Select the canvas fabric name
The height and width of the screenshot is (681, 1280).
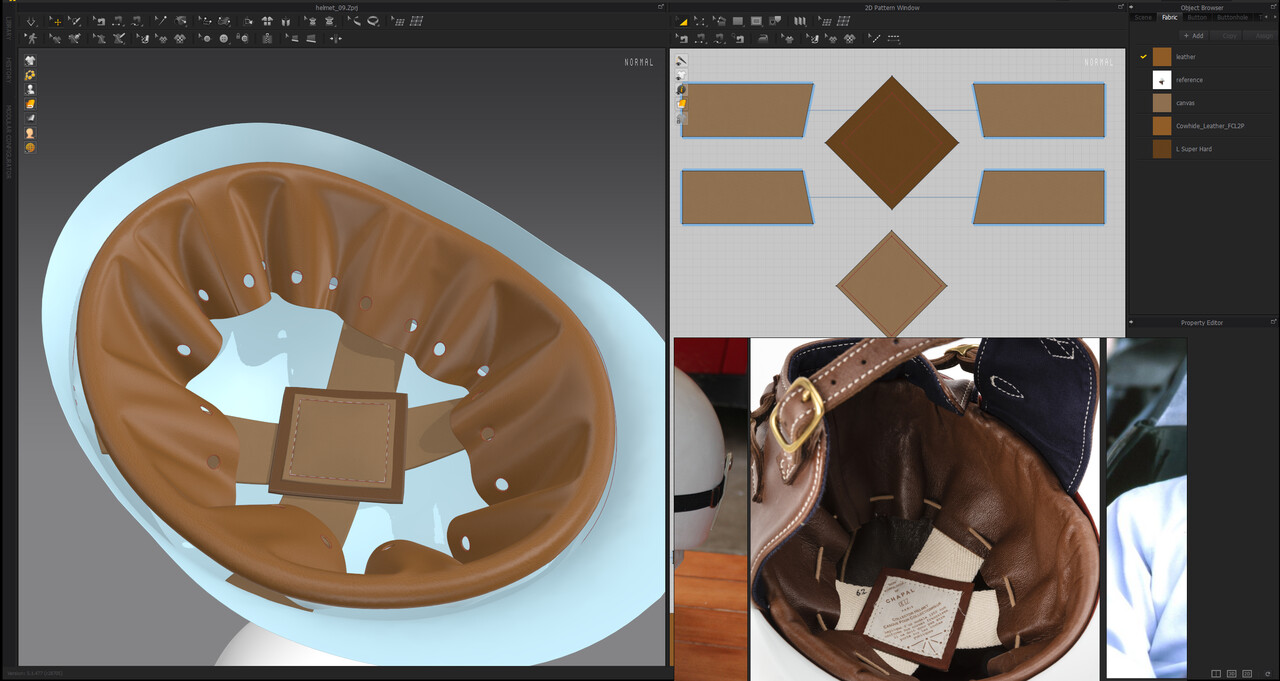pos(1185,103)
